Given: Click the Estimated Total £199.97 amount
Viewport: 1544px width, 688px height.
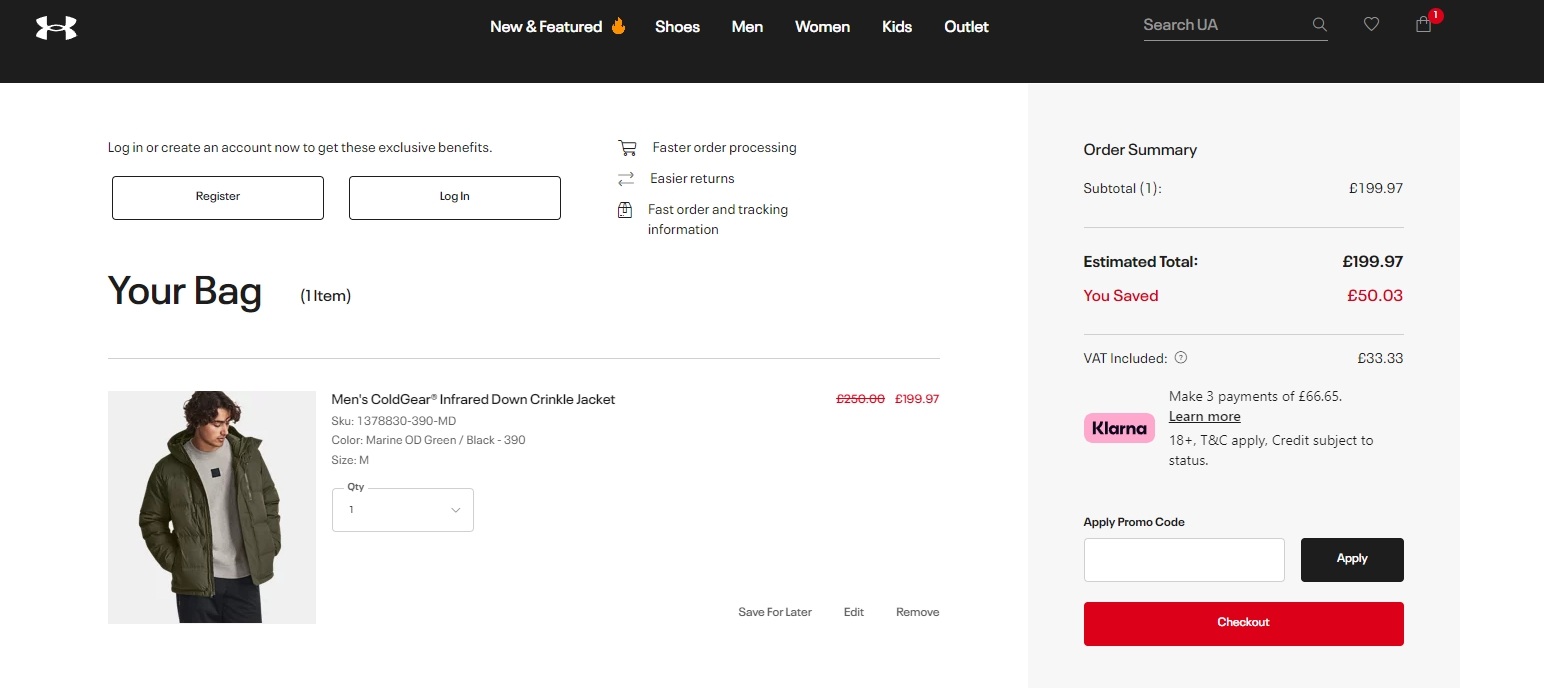Looking at the screenshot, I should coord(1373,262).
